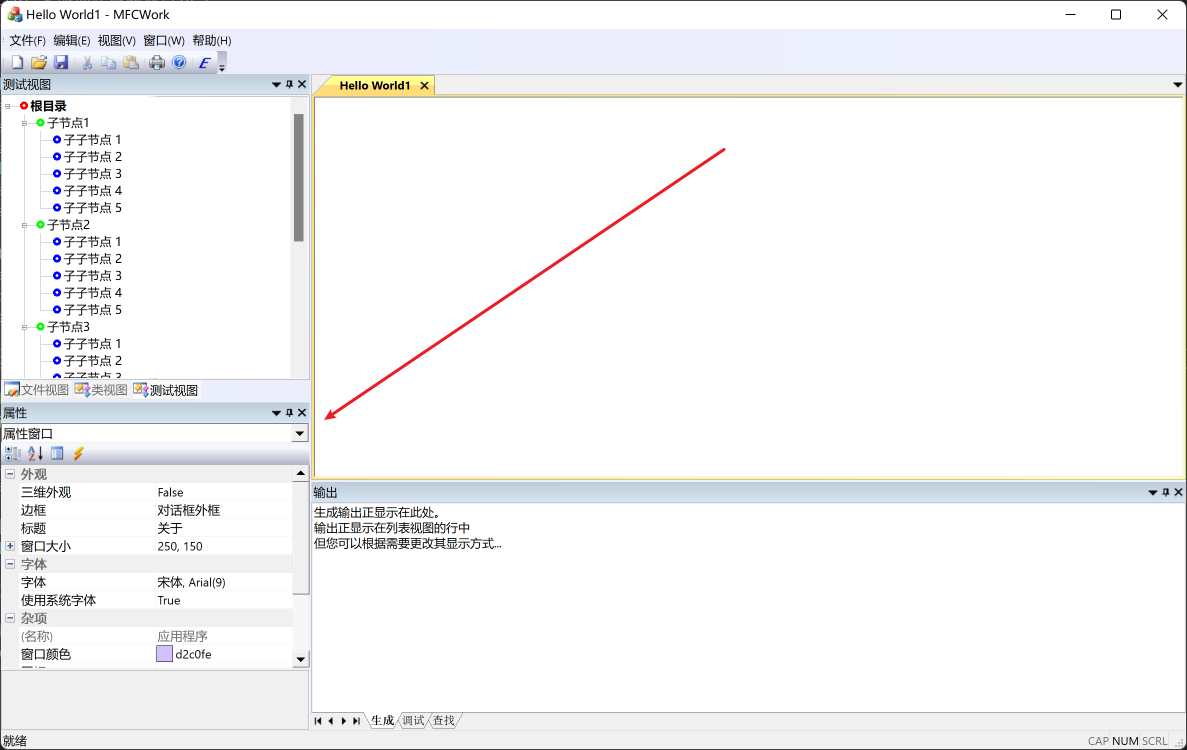The width and height of the screenshot is (1187, 750).
Task: Switch to categorized view in properties panel
Action: (12, 453)
